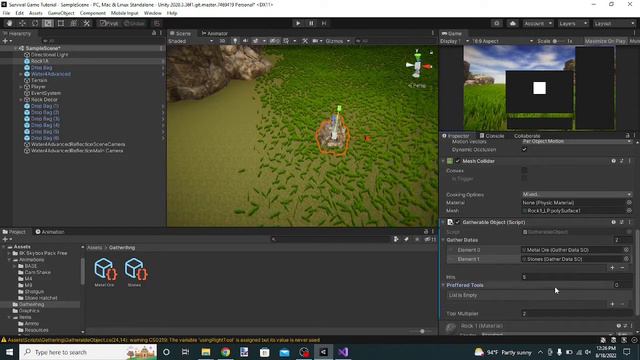Click the Step frame button
640x360 pixels.
tap(324, 23)
